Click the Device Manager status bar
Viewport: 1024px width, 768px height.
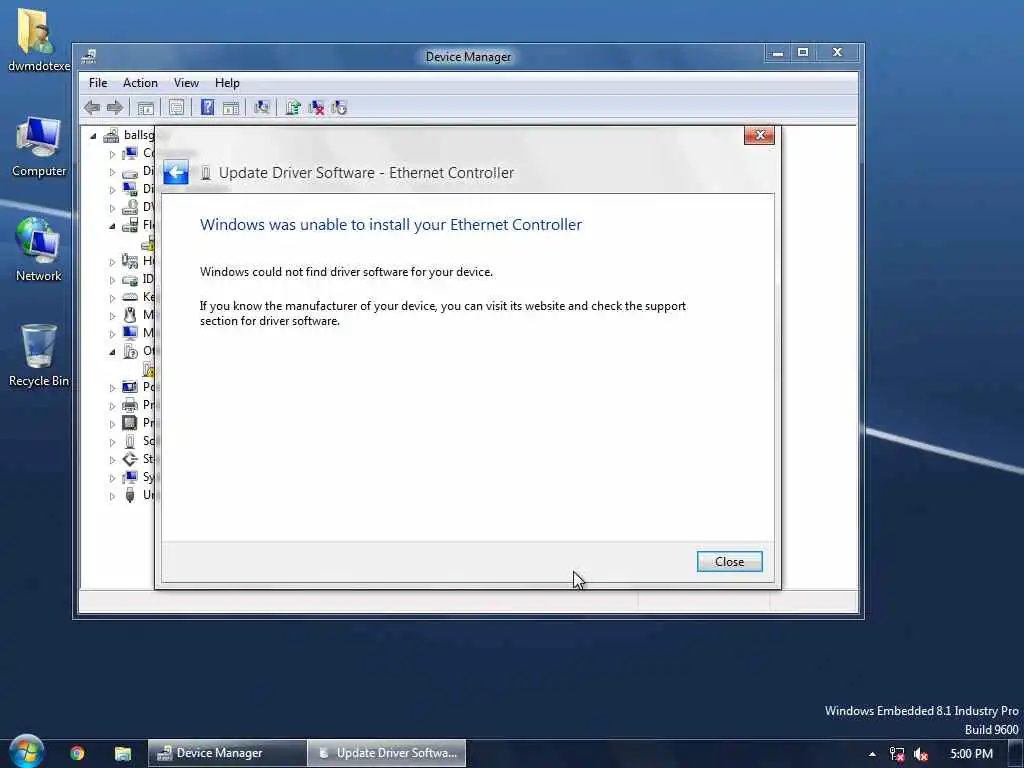[468, 601]
